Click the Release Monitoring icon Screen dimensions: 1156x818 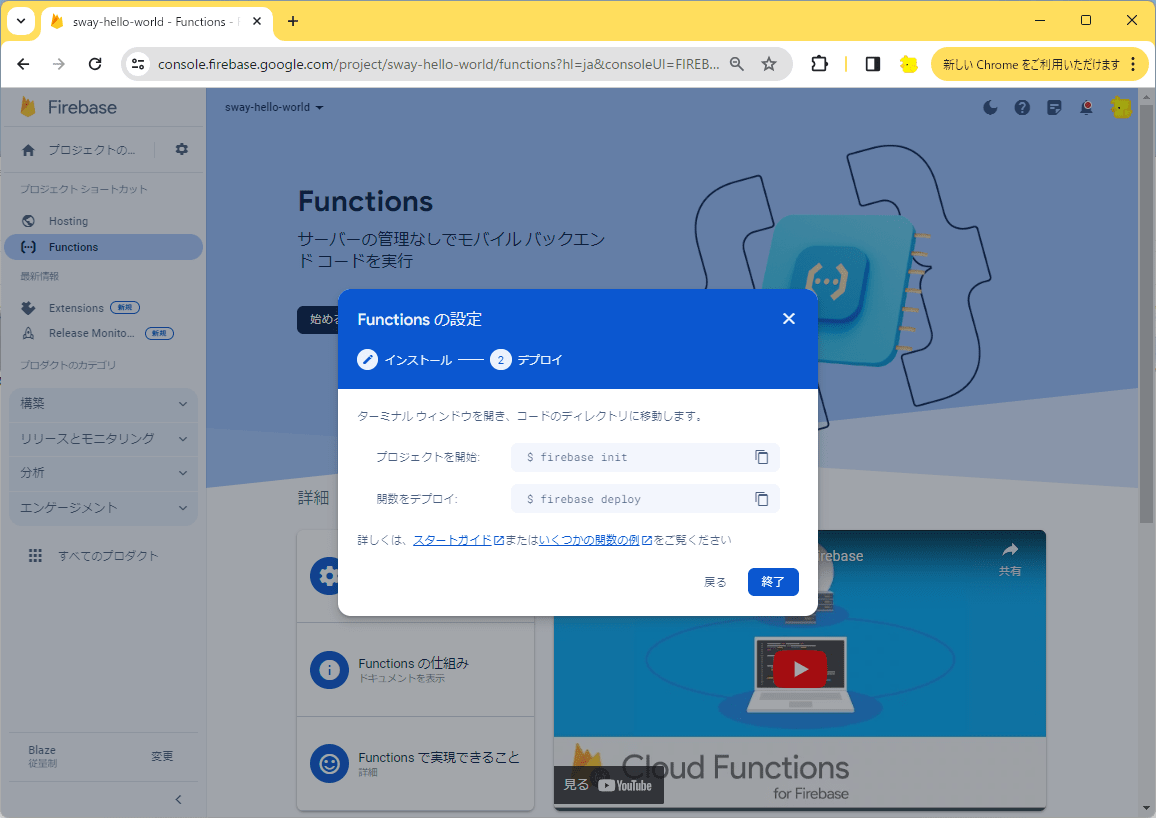coord(28,333)
